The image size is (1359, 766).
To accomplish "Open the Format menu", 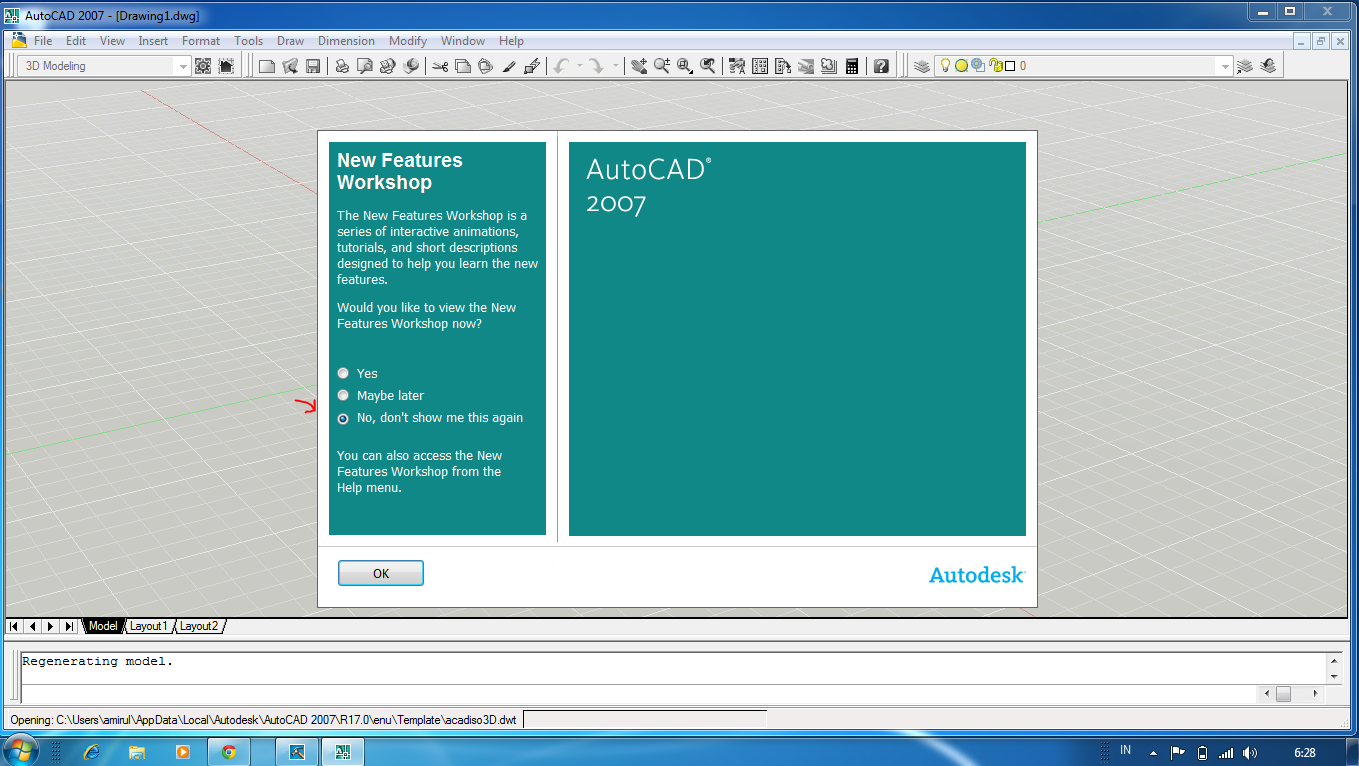I will [201, 41].
